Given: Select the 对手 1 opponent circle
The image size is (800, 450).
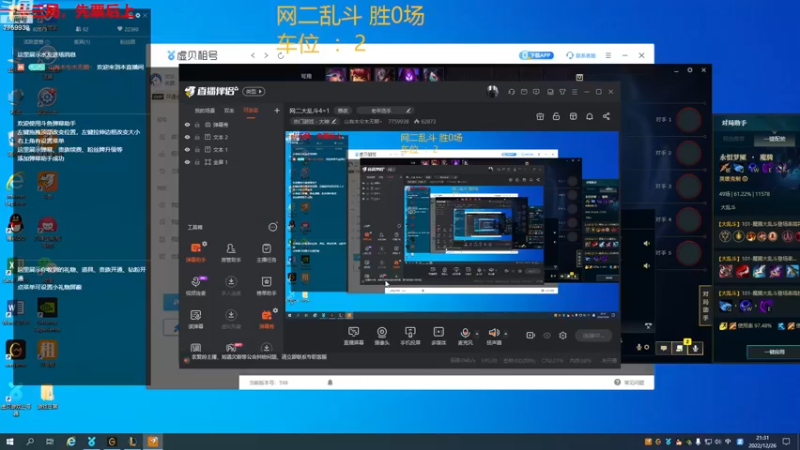Looking at the screenshot, I should tap(688, 120).
